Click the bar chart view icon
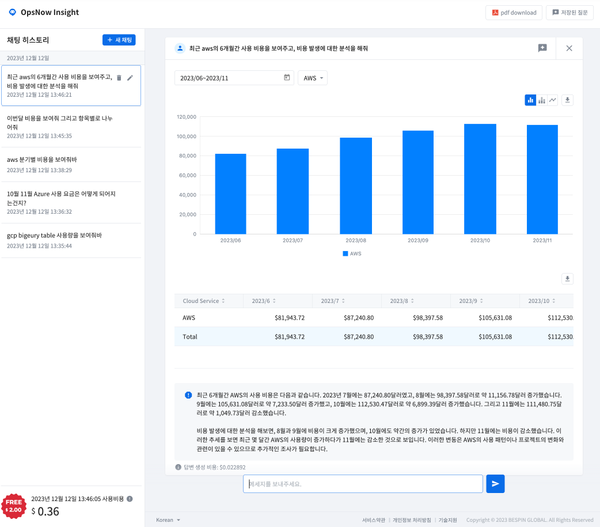Screen dimensions: 600x527 pyautogui.click(x=531, y=100)
